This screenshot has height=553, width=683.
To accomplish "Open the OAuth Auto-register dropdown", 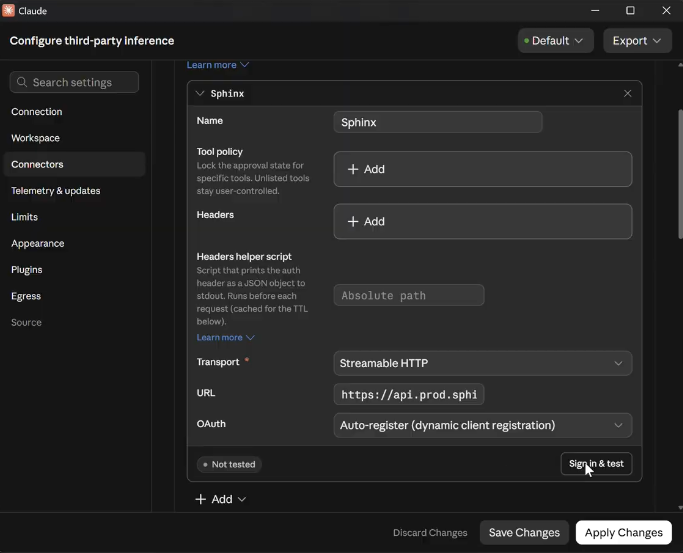I will coord(483,425).
